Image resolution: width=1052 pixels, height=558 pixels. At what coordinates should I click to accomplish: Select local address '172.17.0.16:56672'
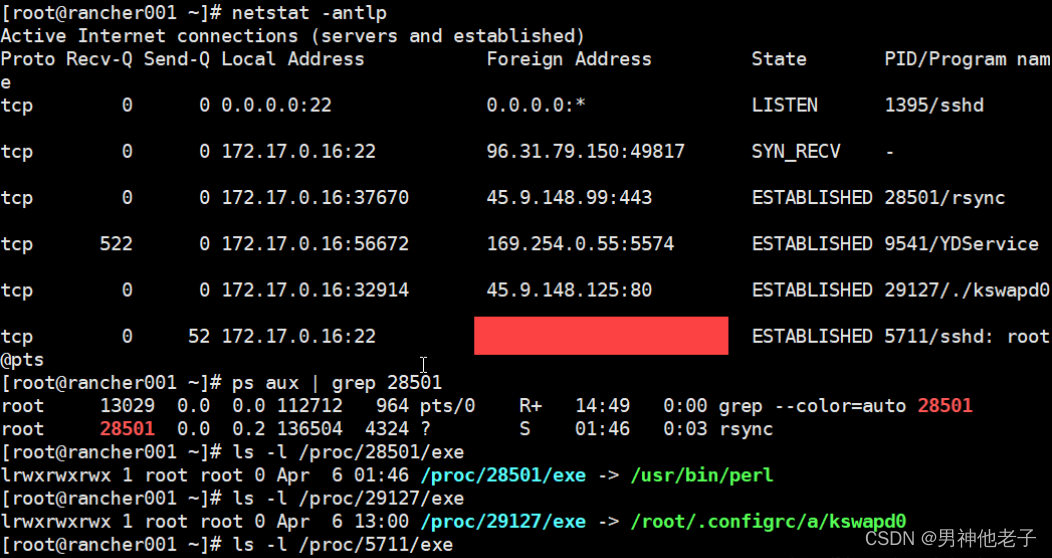pyautogui.click(x=315, y=244)
